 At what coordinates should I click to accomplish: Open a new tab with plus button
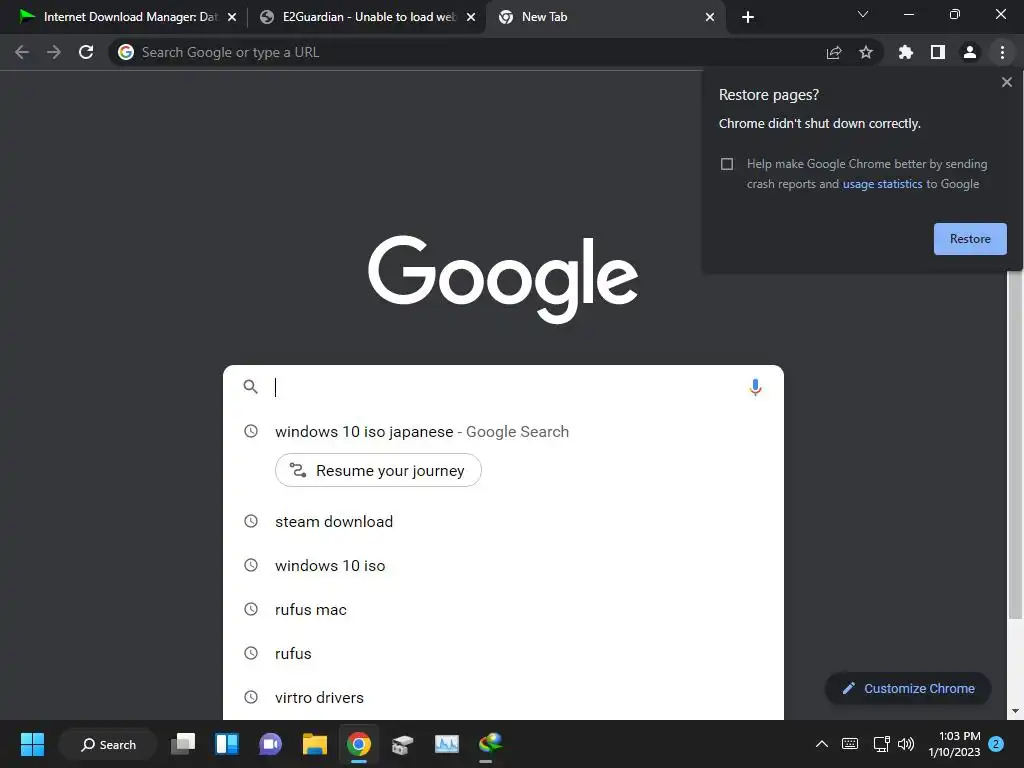pyautogui.click(x=748, y=17)
